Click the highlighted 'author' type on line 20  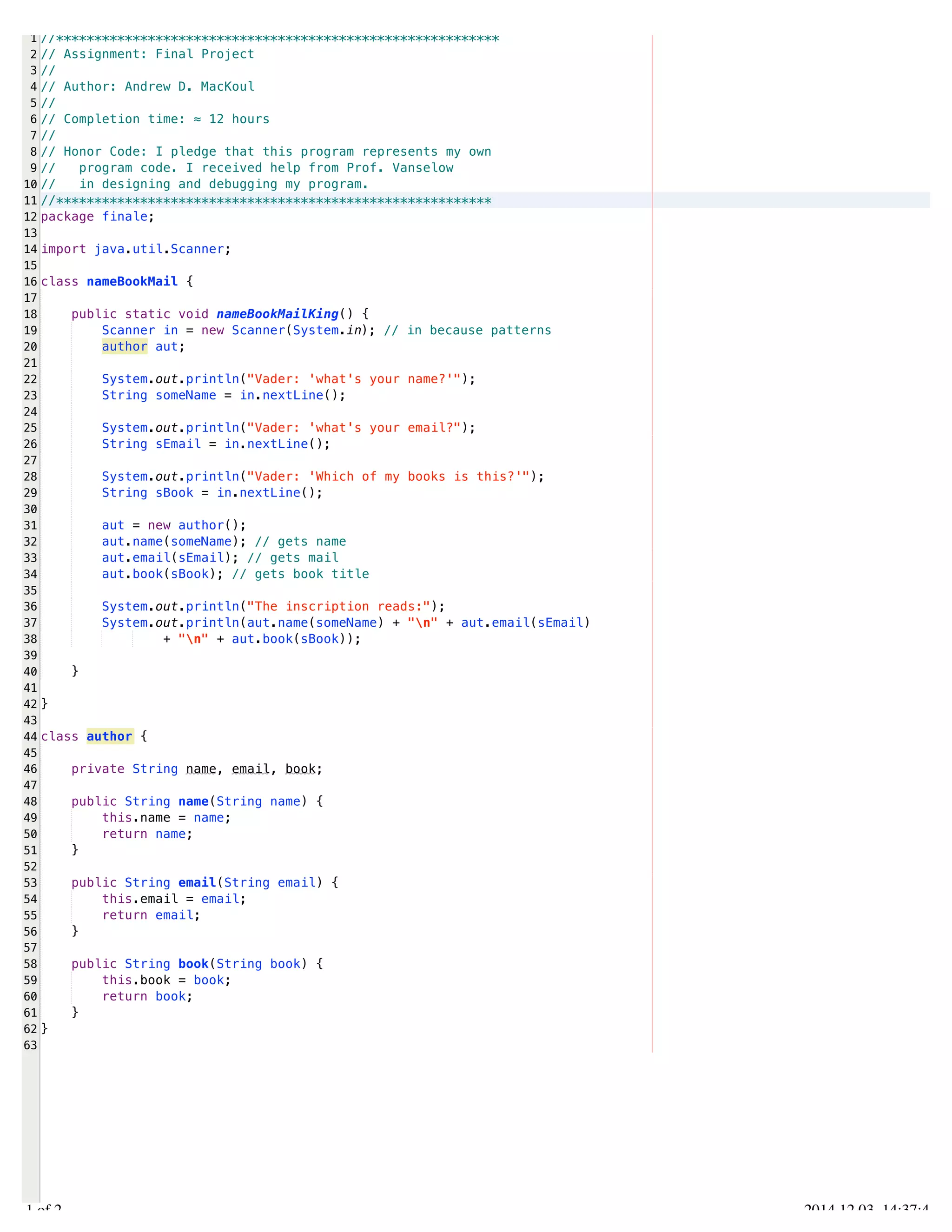[125, 346]
